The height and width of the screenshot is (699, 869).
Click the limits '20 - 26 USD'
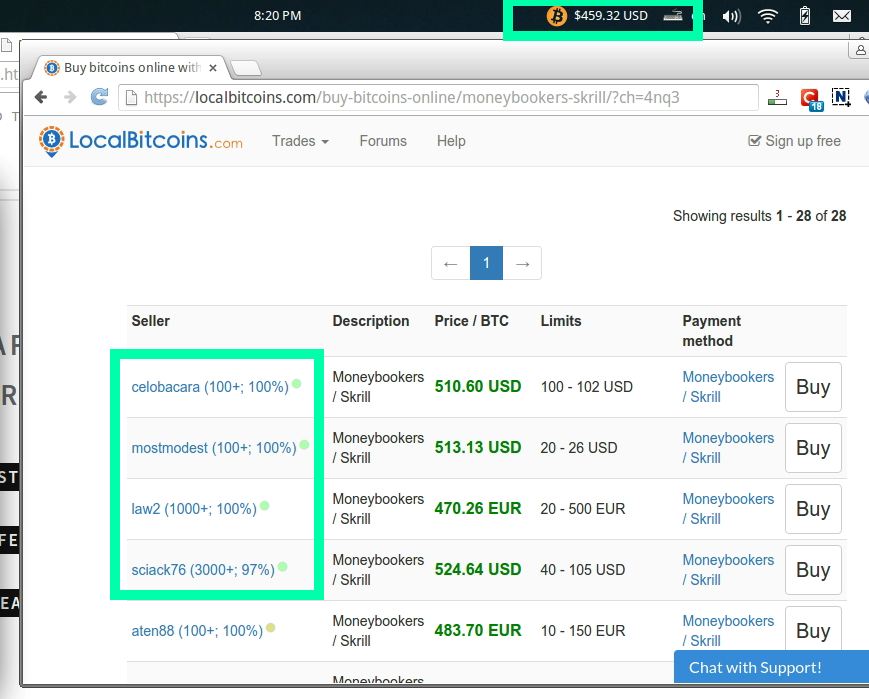click(579, 448)
